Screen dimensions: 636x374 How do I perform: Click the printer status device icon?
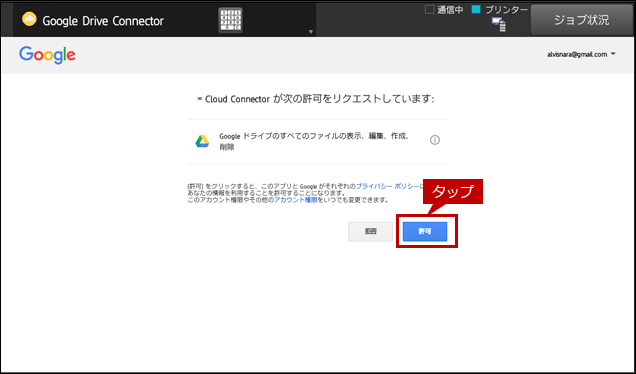(499, 24)
